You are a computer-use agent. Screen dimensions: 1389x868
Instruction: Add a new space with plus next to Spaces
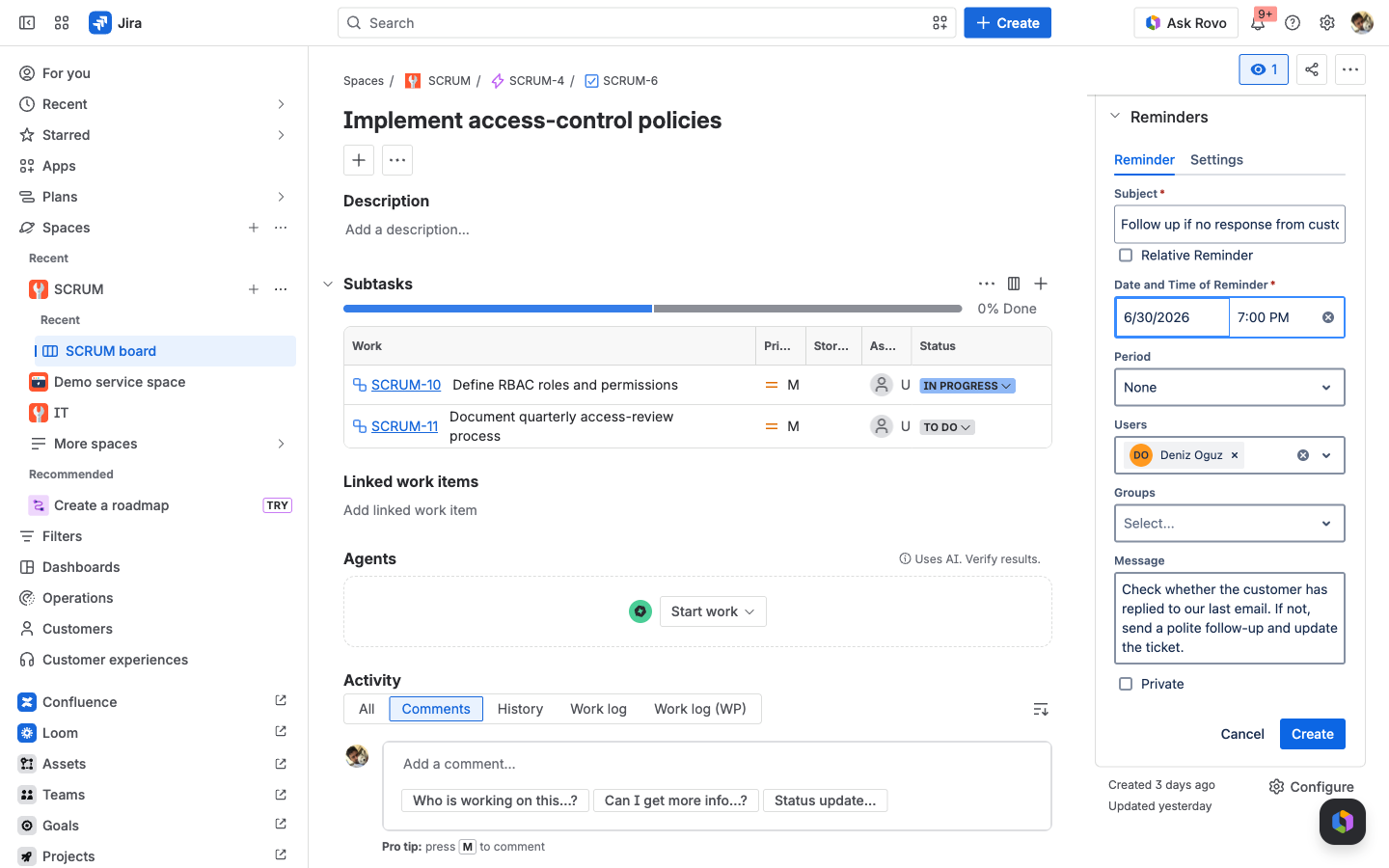pyautogui.click(x=254, y=228)
